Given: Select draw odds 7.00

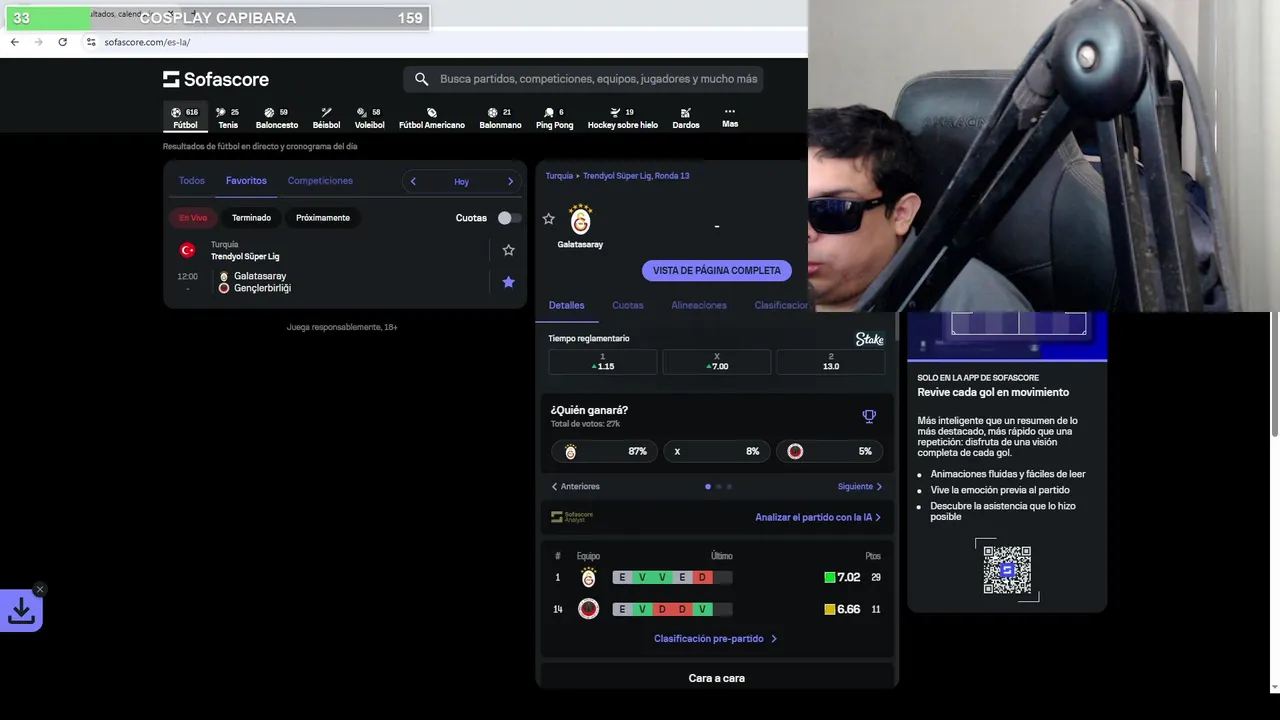Looking at the screenshot, I should [717, 362].
